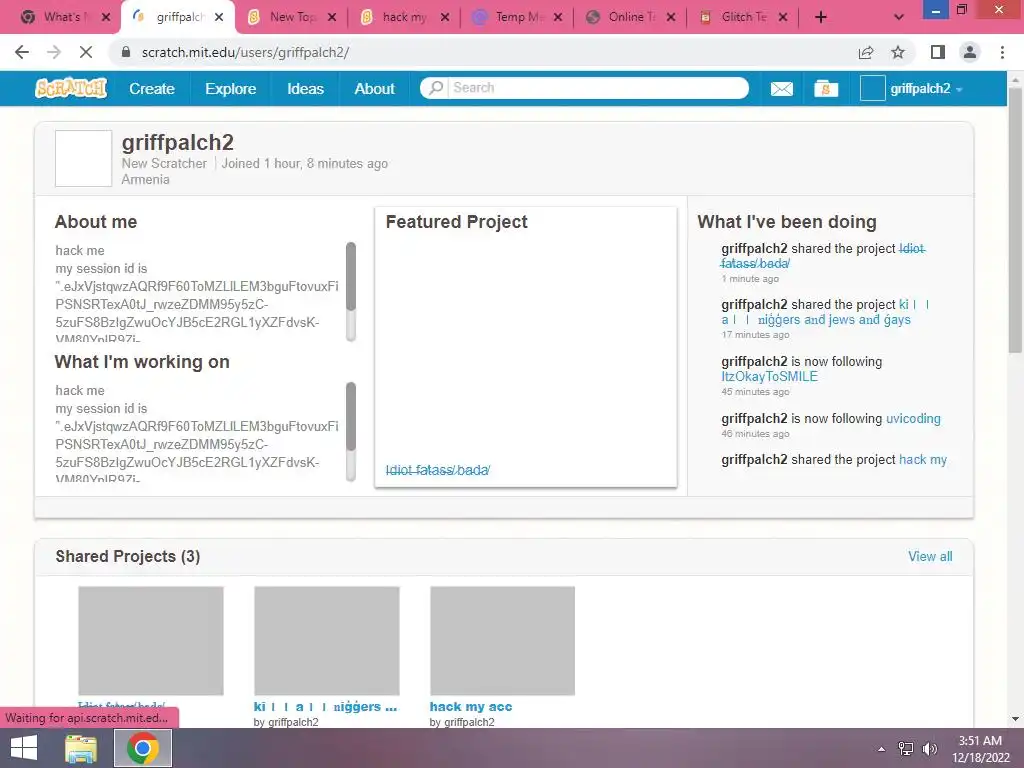
Task: Click the Scratch Search input field
Action: 598,88
